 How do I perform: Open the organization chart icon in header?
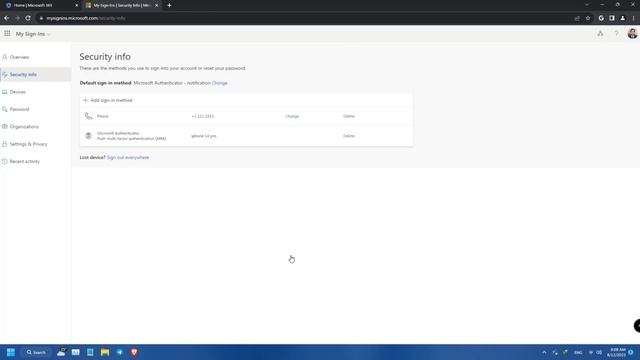600,34
